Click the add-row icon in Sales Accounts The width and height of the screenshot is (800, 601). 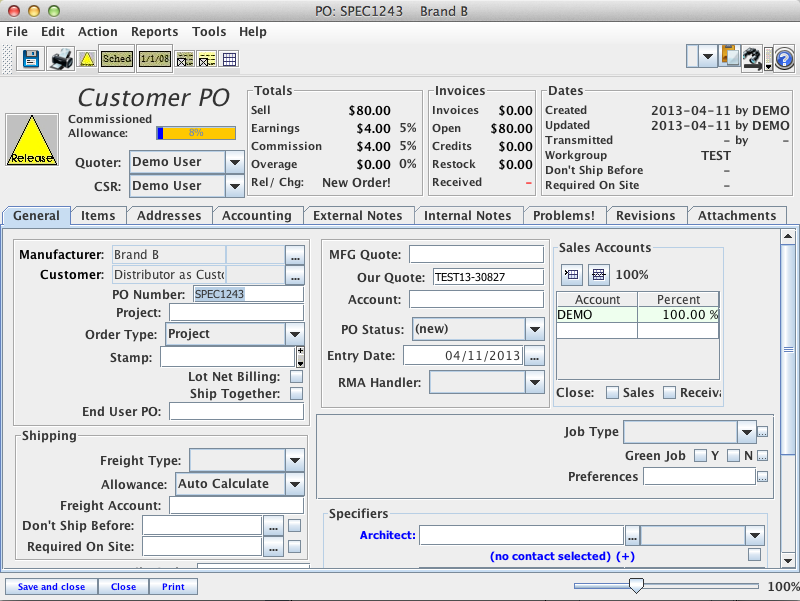point(572,274)
